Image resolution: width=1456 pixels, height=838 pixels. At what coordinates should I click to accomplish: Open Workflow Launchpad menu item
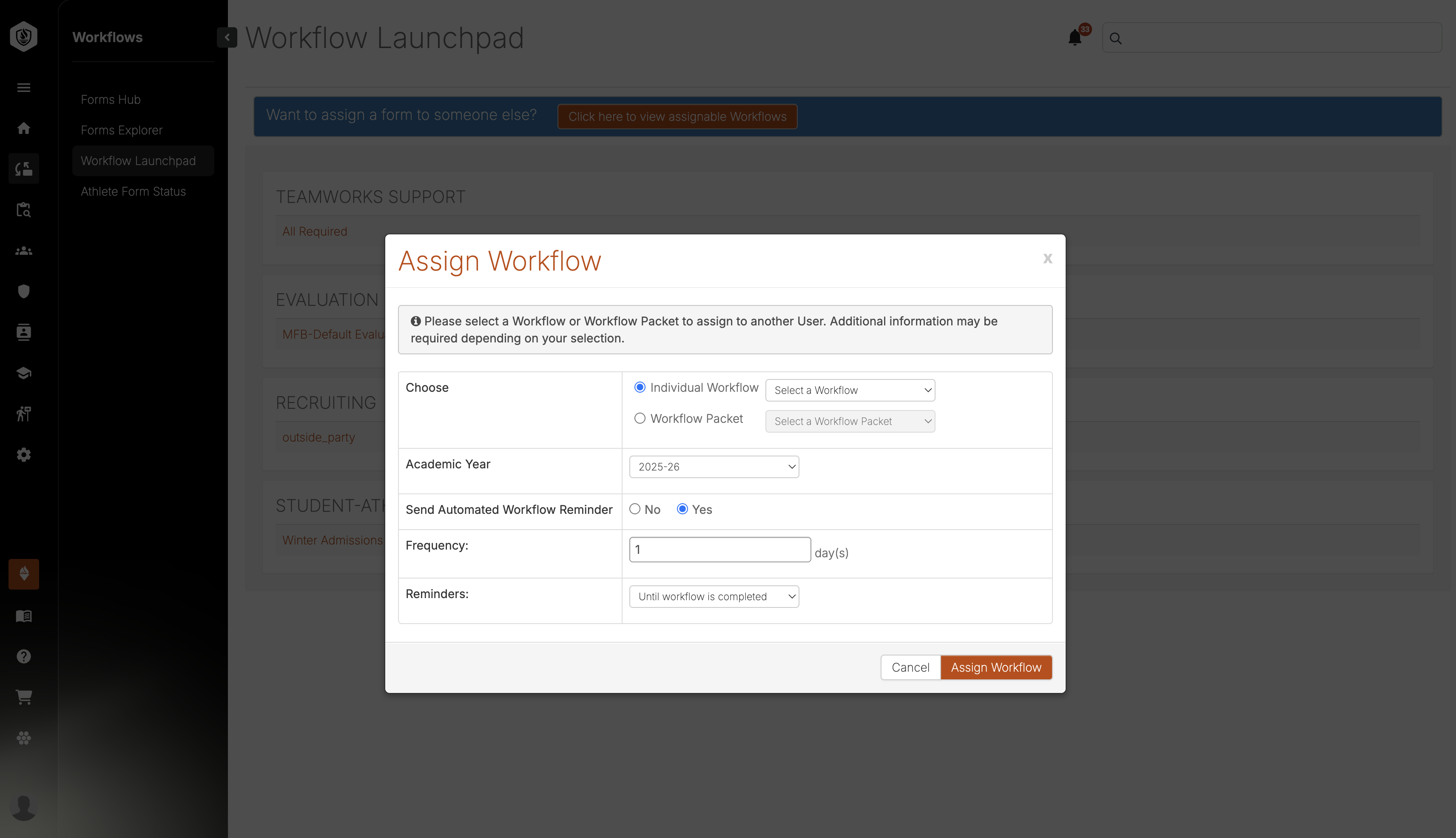point(143,160)
